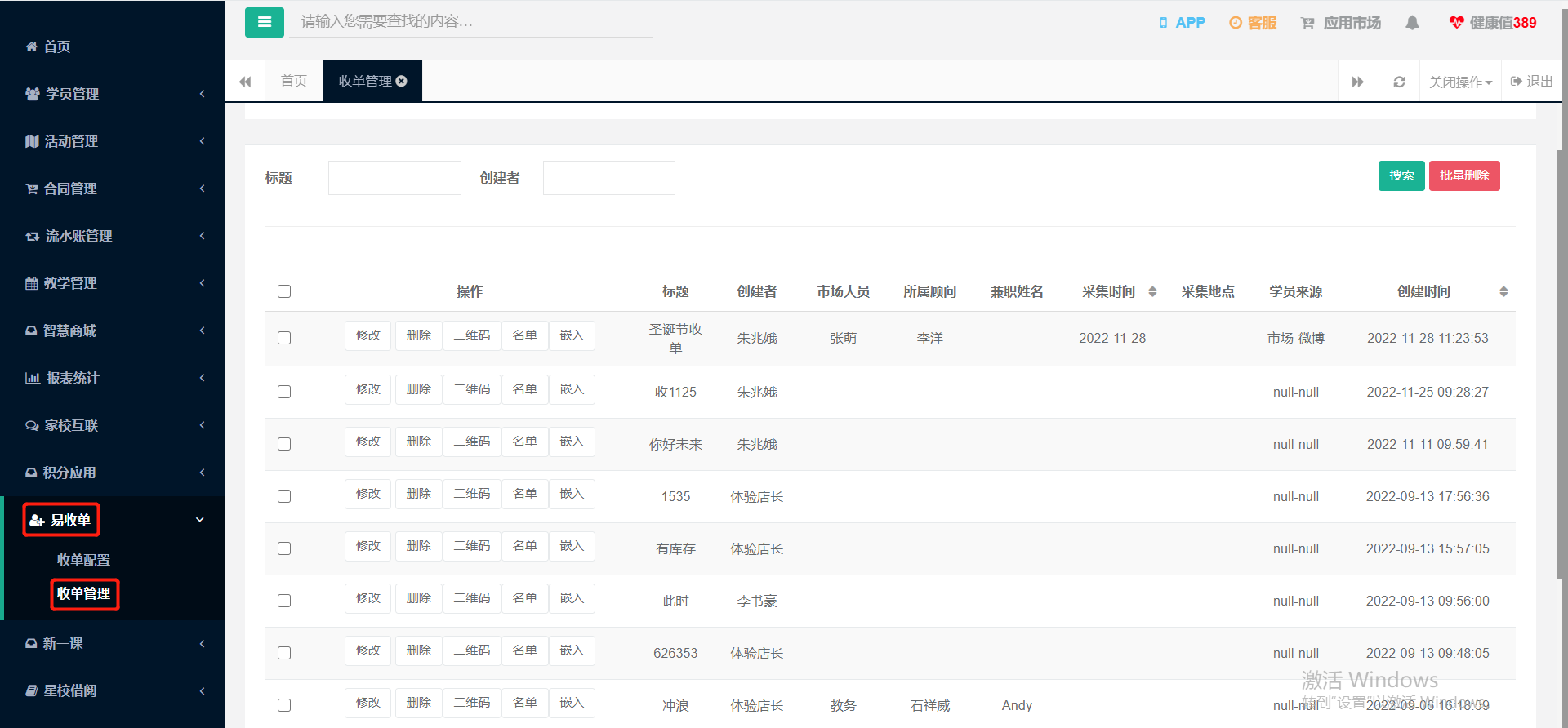This screenshot has height=728, width=1568.
Task: Check the 有库存 row checkbox
Action: 284,548
